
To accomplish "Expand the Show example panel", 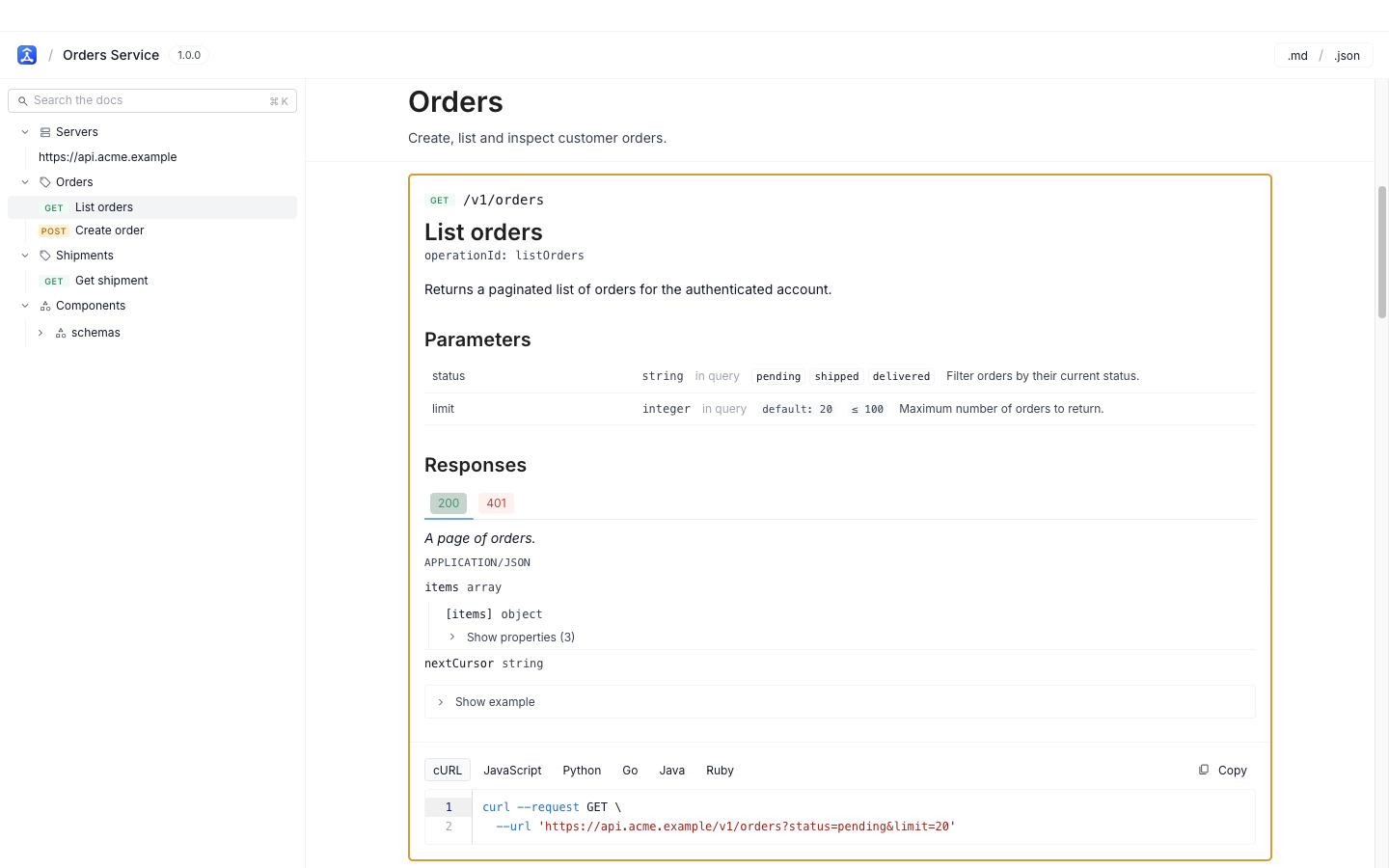I will point(840,702).
